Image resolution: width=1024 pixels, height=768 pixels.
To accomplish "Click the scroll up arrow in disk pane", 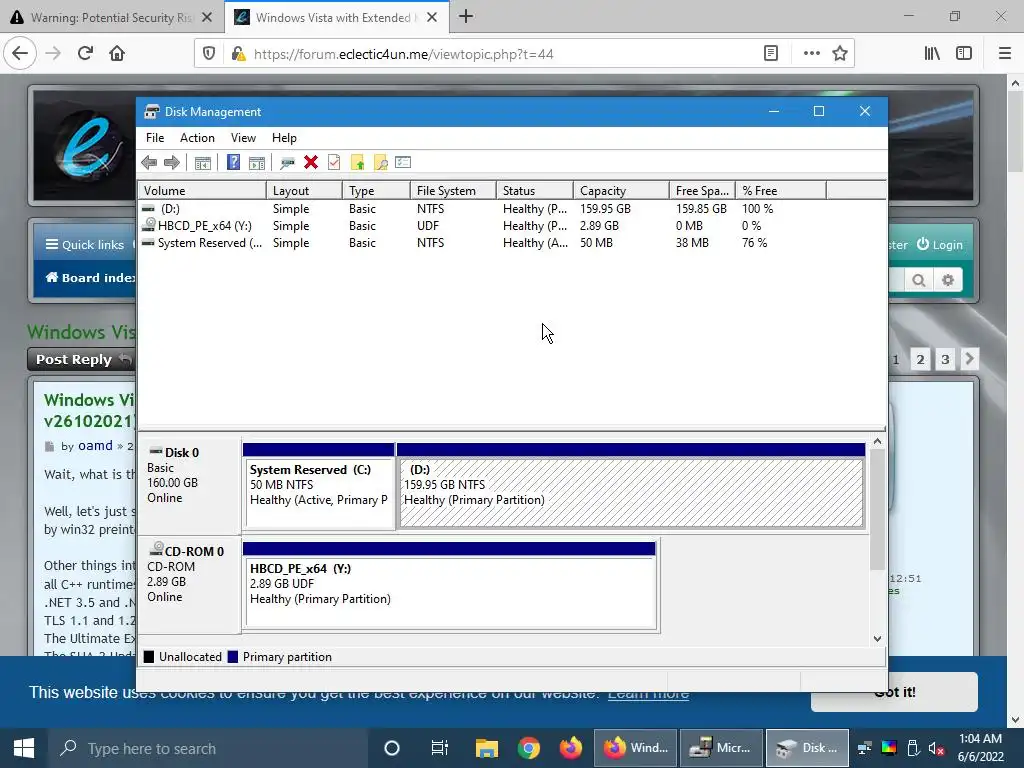I will click(x=877, y=442).
